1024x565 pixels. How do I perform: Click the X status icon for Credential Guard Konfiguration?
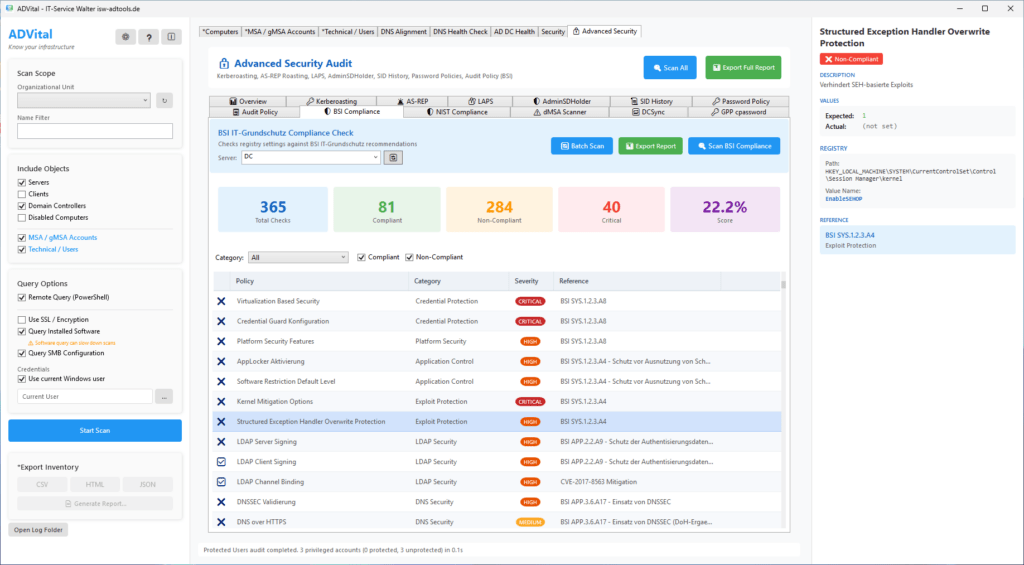pos(221,321)
